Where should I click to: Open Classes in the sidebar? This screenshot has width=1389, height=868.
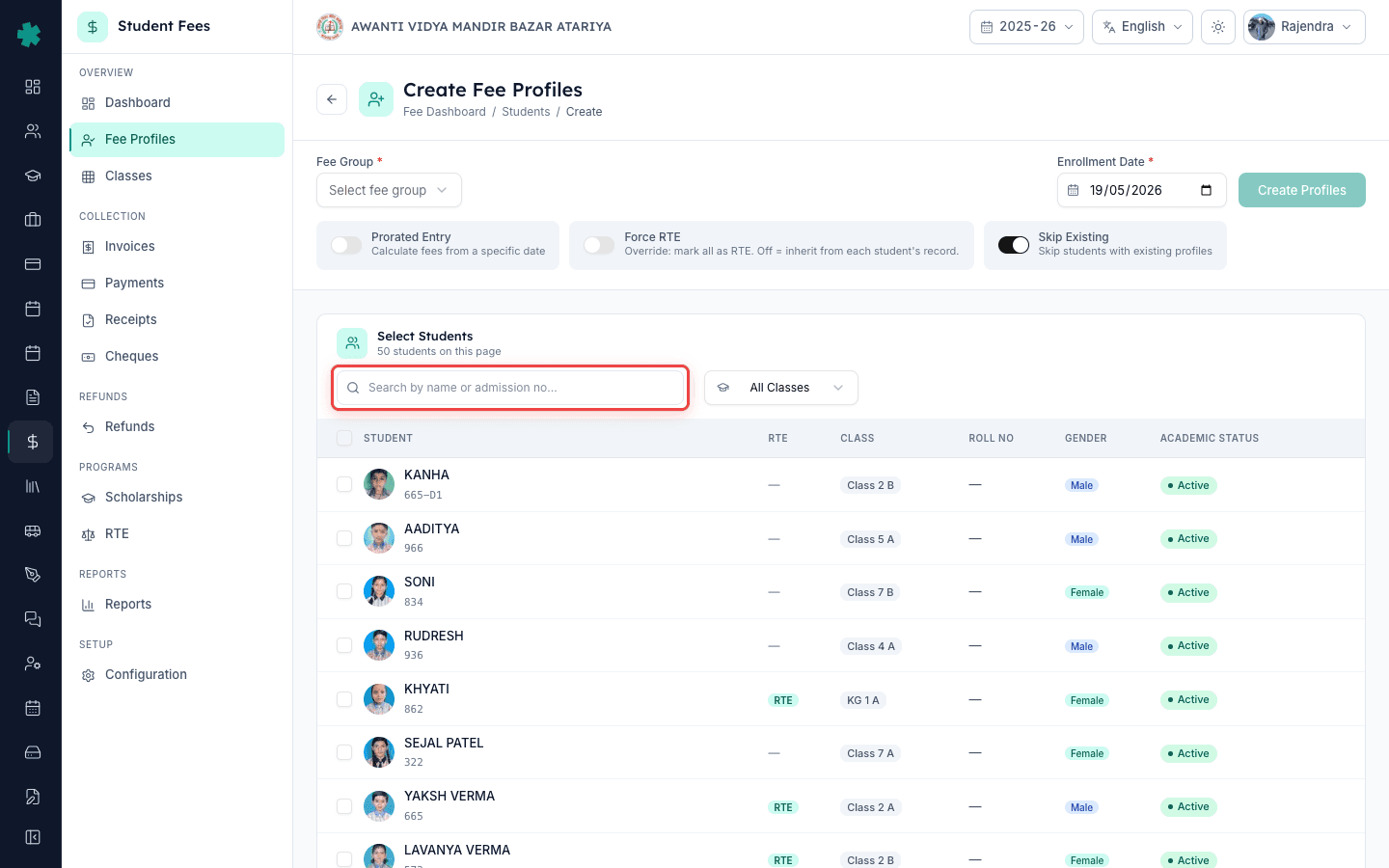[177, 176]
